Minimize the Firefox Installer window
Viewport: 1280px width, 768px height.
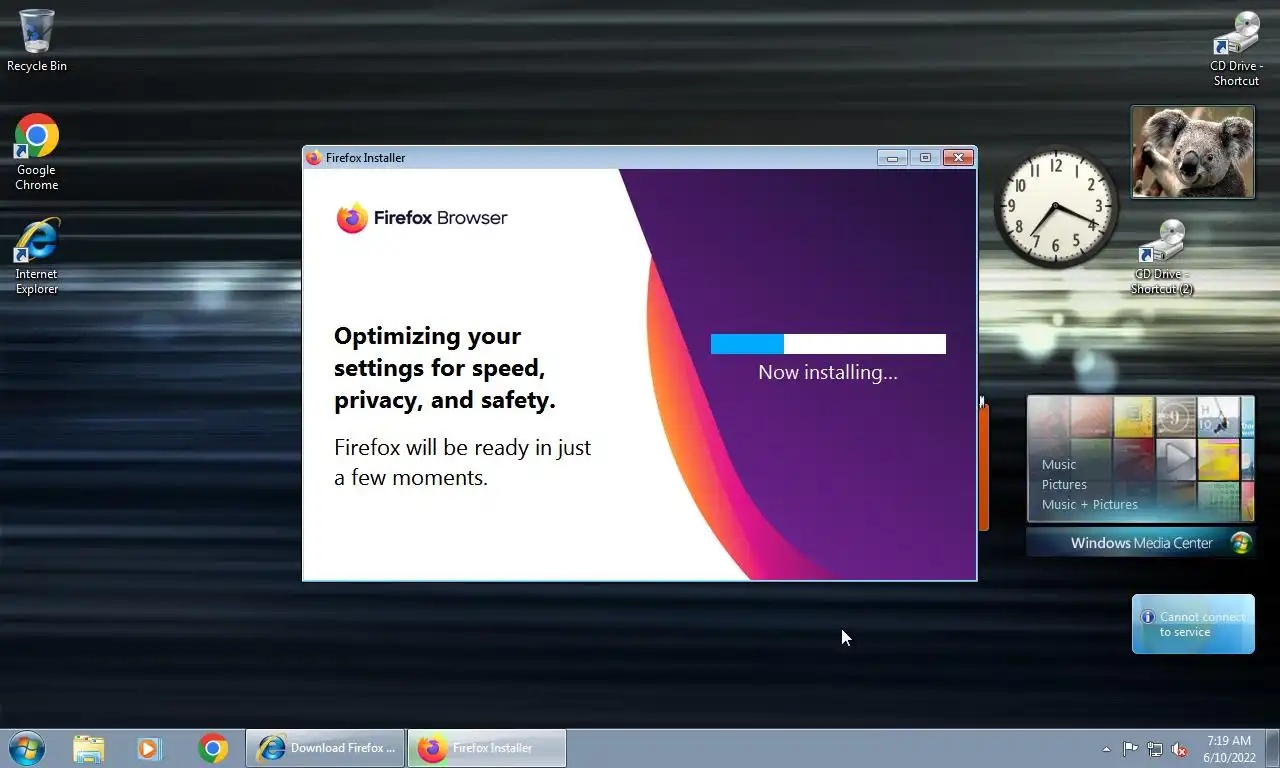tap(892, 158)
